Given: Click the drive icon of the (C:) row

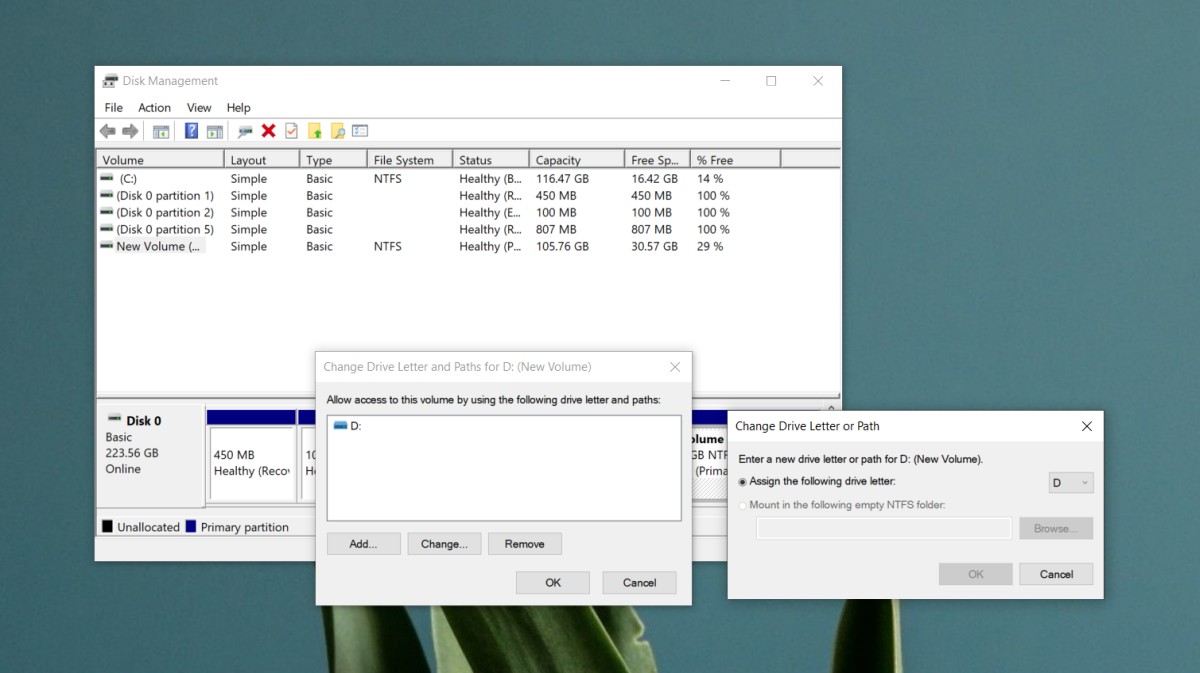Looking at the screenshot, I should click(x=107, y=178).
